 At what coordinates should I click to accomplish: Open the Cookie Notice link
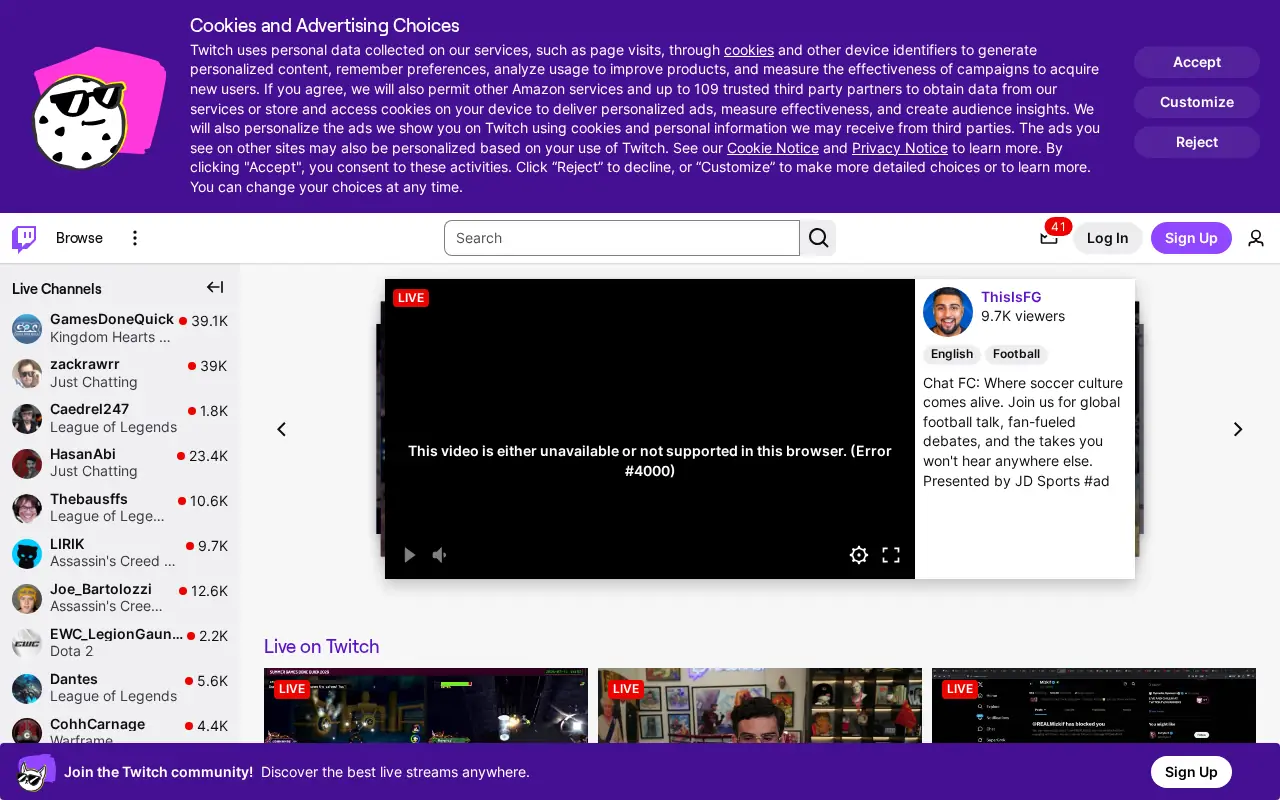point(773,148)
